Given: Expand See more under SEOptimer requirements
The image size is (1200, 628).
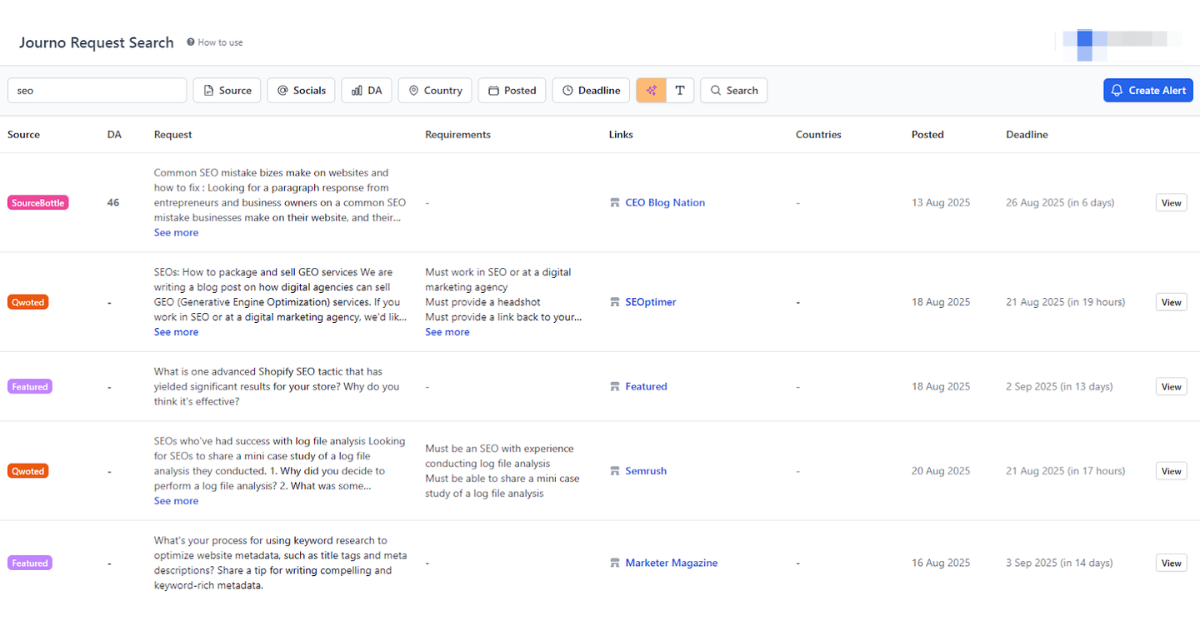Looking at the screenshot, I should (x=447, y=332).
